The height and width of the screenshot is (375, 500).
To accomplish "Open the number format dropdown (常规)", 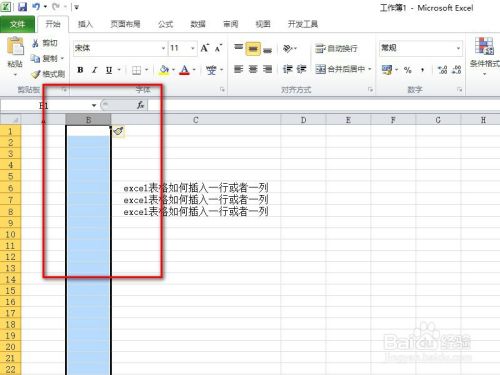I will (x=458, y=48).
